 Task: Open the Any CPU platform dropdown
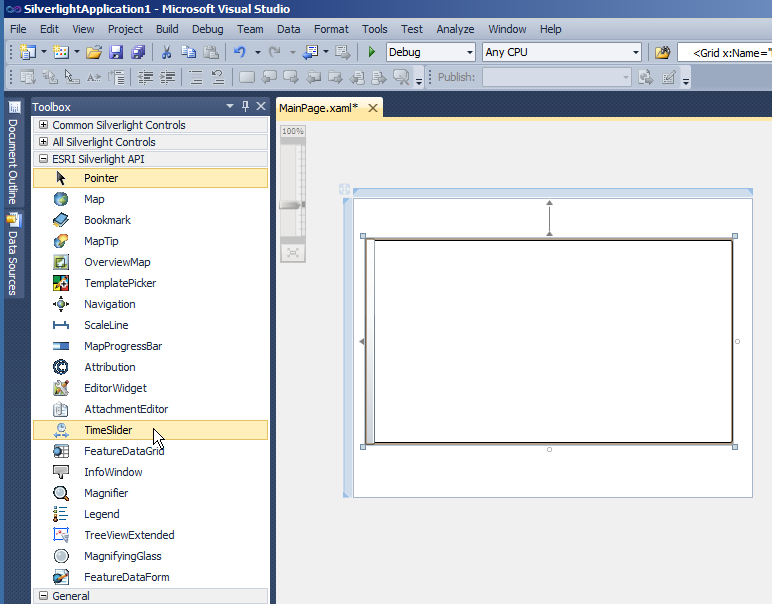[x=636, y=52]
